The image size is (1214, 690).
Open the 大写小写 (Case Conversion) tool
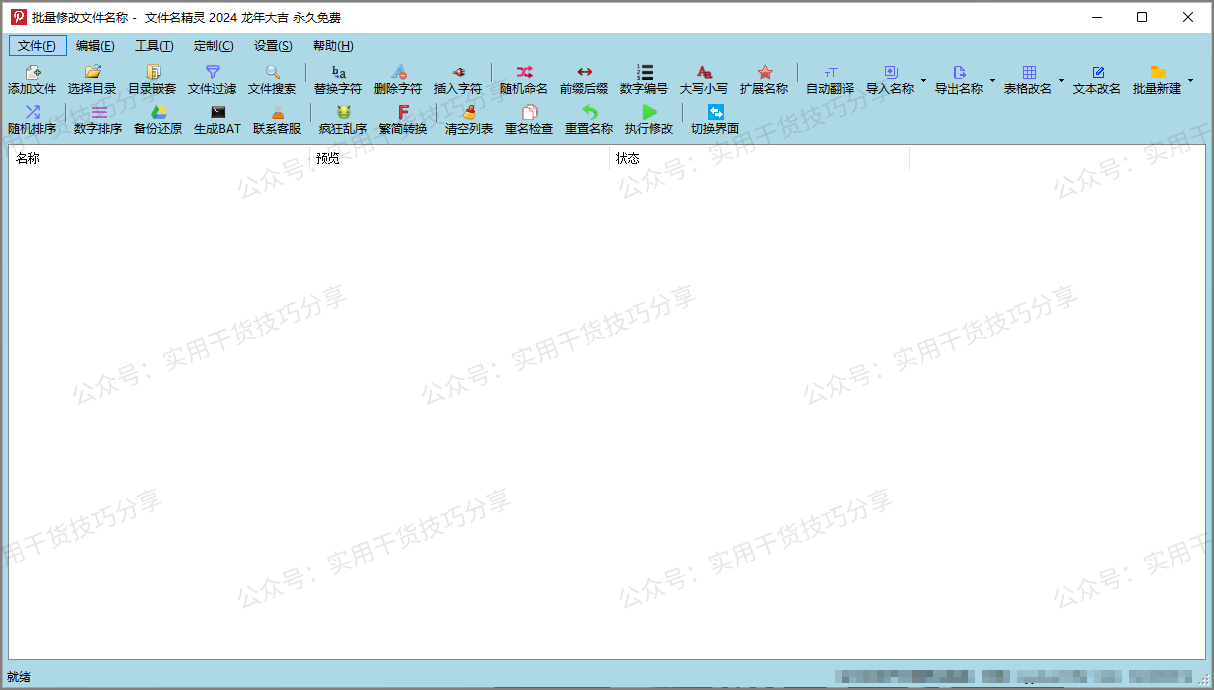704,80
